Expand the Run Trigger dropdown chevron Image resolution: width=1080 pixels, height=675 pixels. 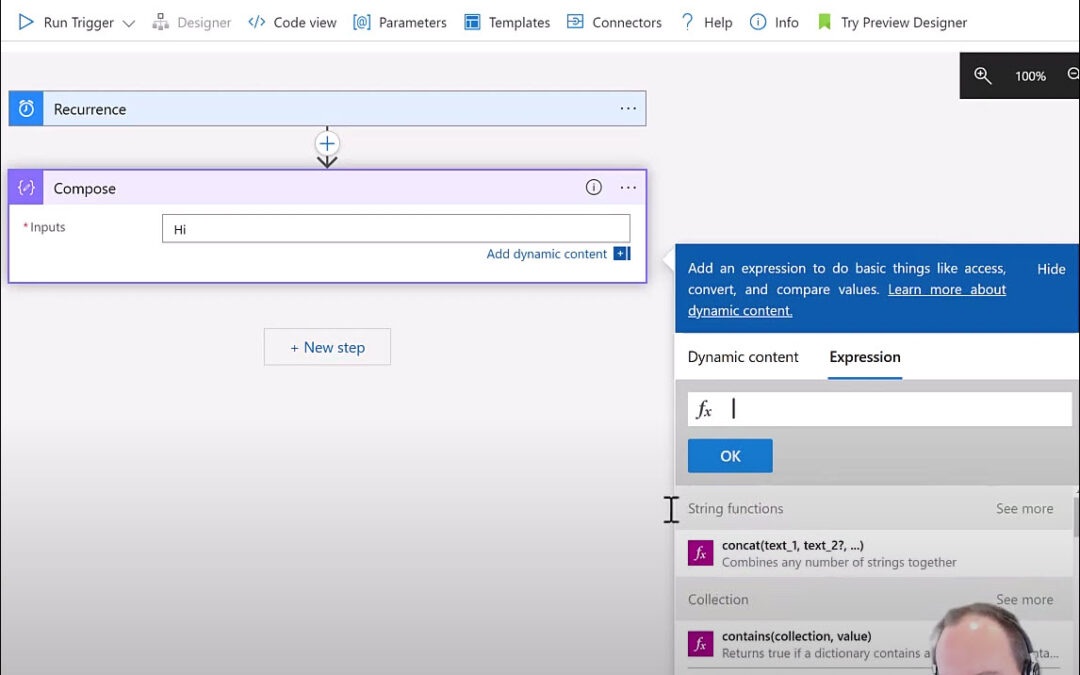(129, 23)
